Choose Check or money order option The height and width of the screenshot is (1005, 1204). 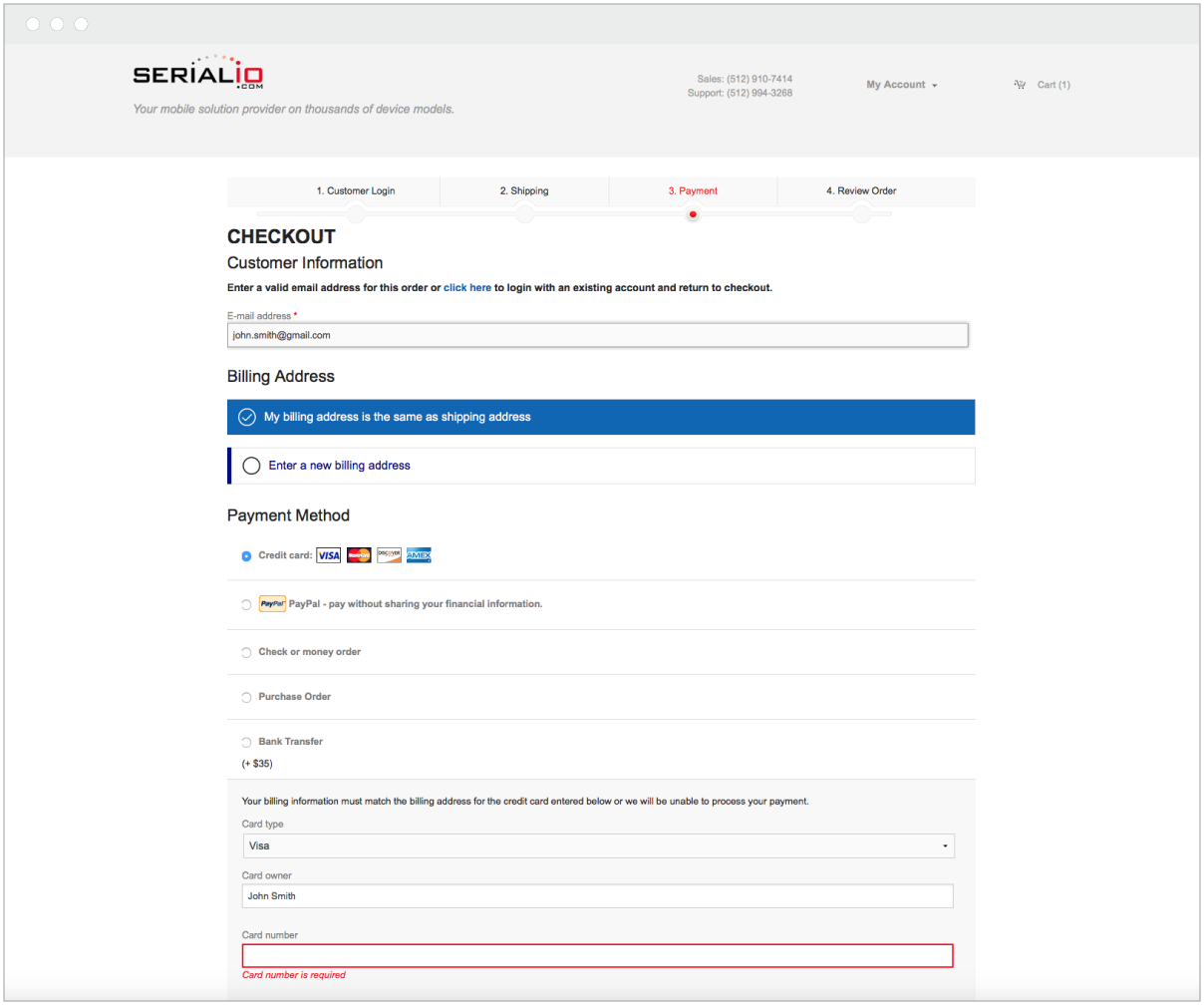click(246, 653)
